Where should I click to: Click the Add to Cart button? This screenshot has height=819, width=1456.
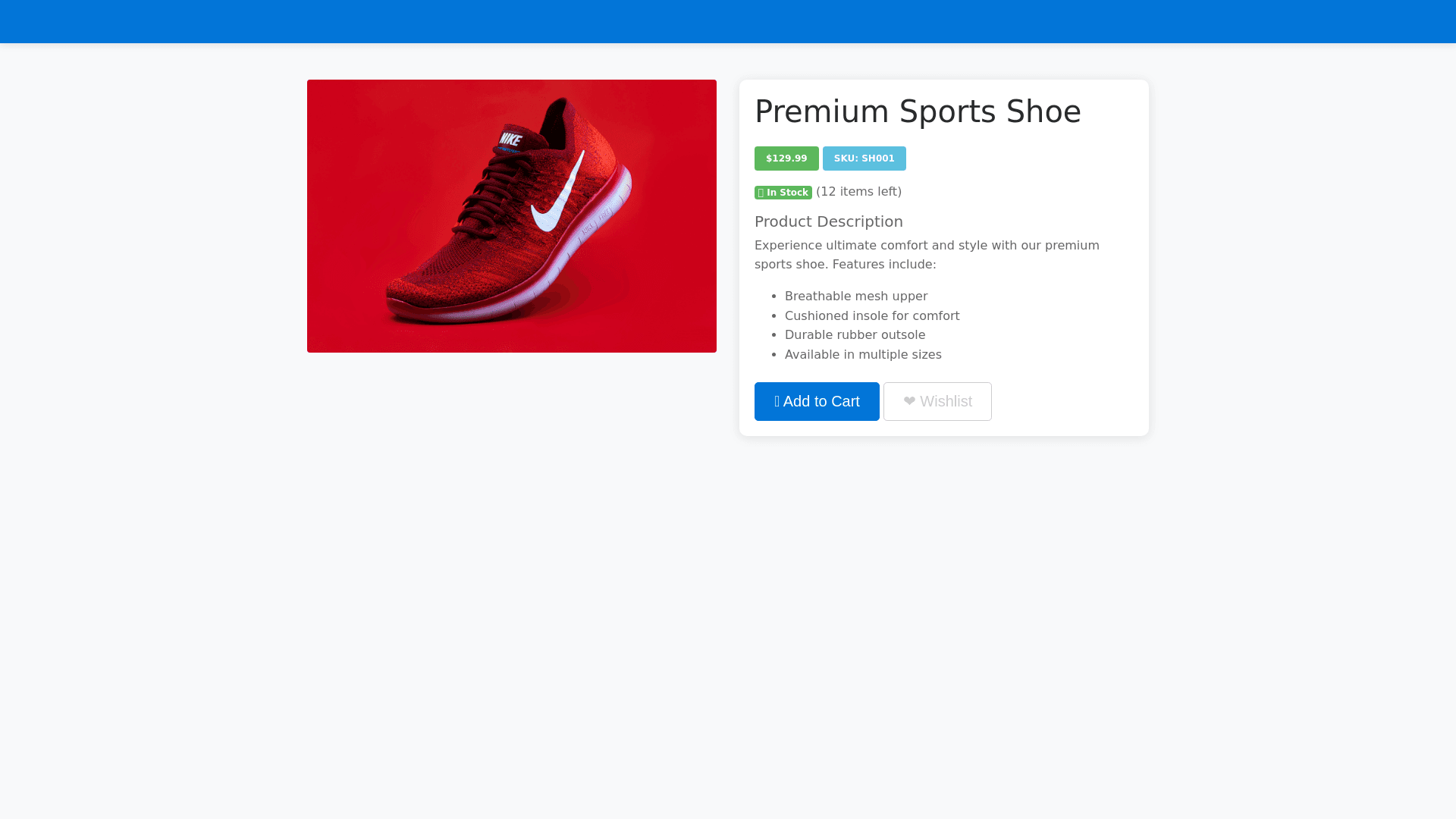817,401
